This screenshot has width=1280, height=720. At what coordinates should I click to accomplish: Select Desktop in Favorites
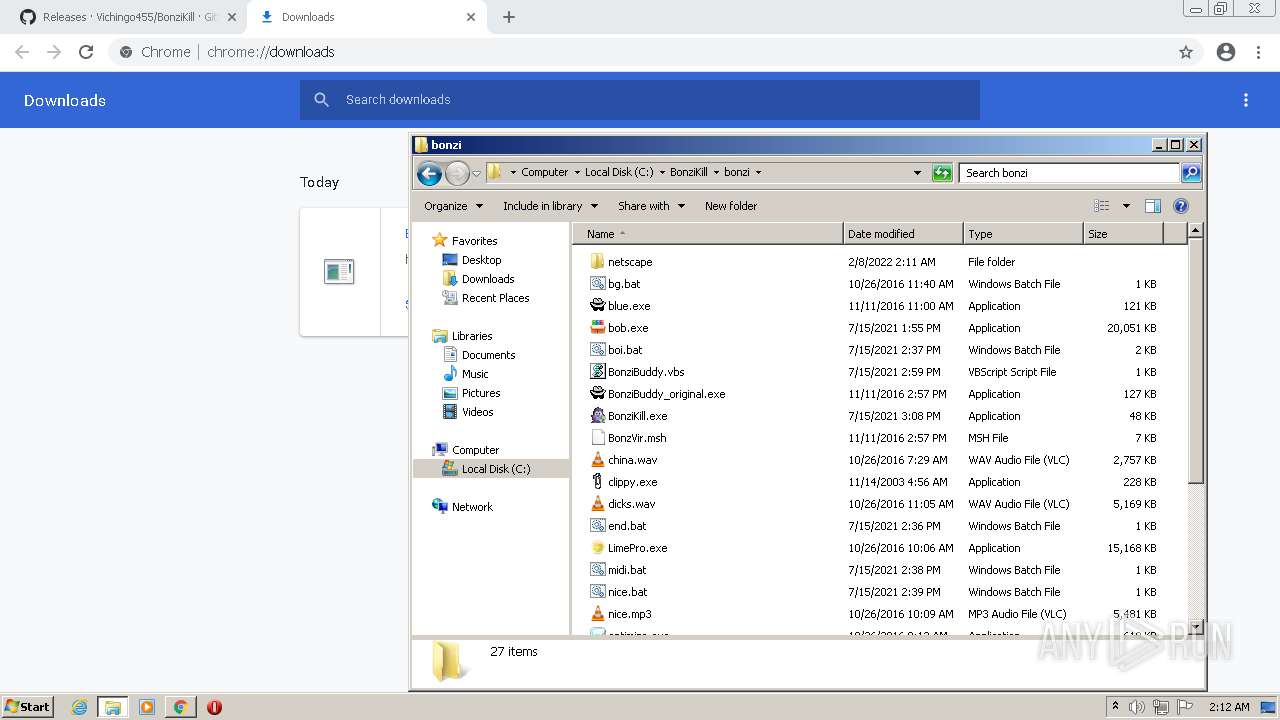coord(481,260)
